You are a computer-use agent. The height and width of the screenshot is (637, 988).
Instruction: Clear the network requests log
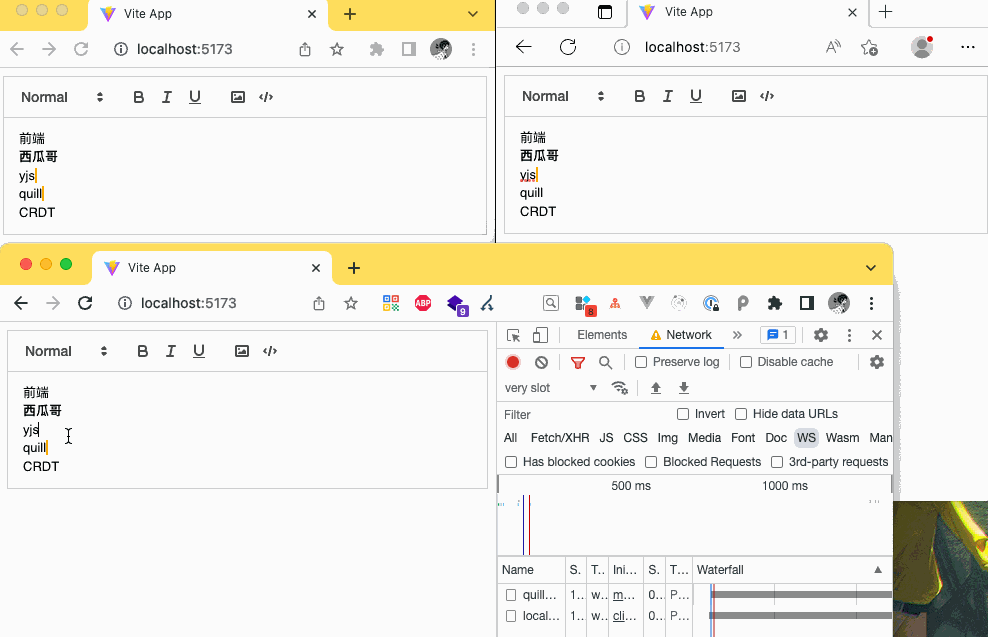540,362
